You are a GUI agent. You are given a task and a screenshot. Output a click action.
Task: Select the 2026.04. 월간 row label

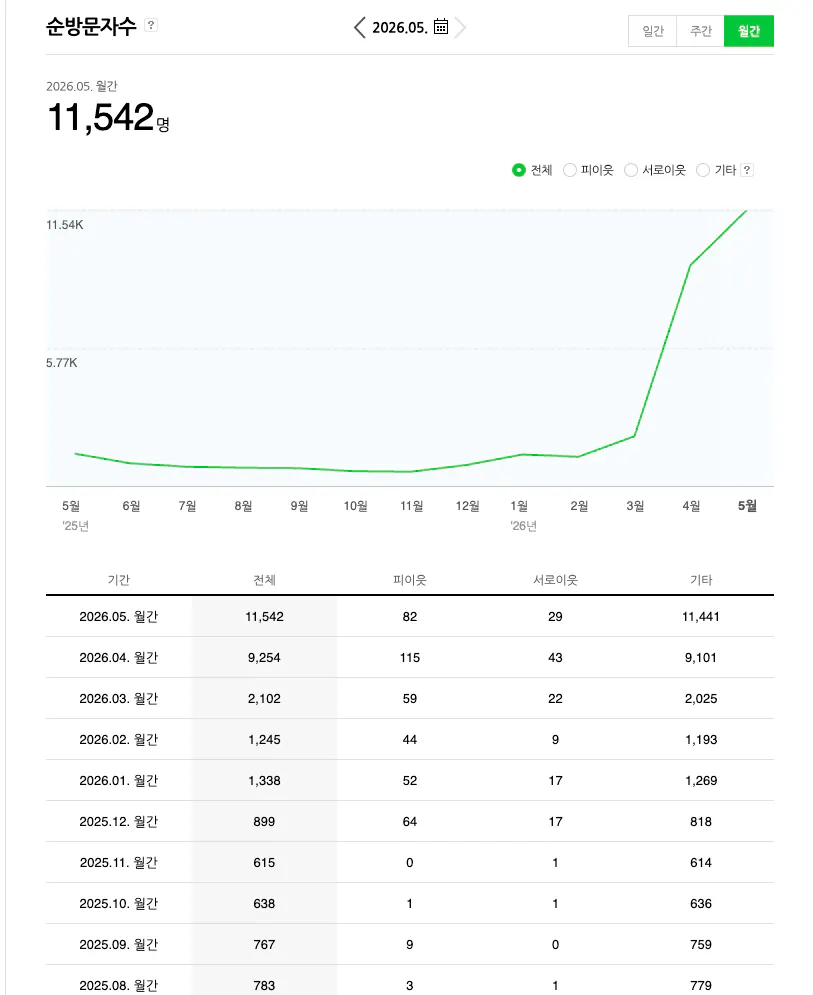[119, 657]
